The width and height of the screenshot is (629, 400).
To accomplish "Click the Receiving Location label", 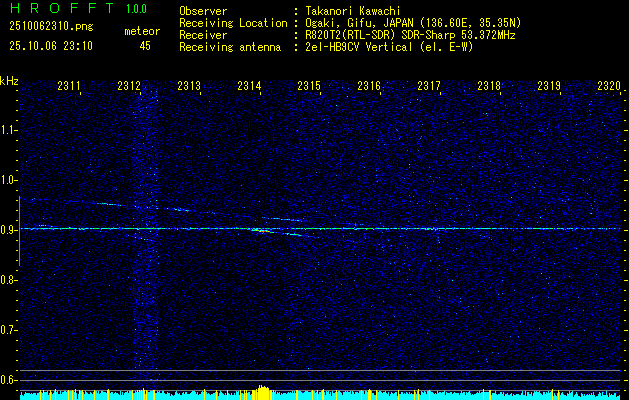I will tap(233, 23).
